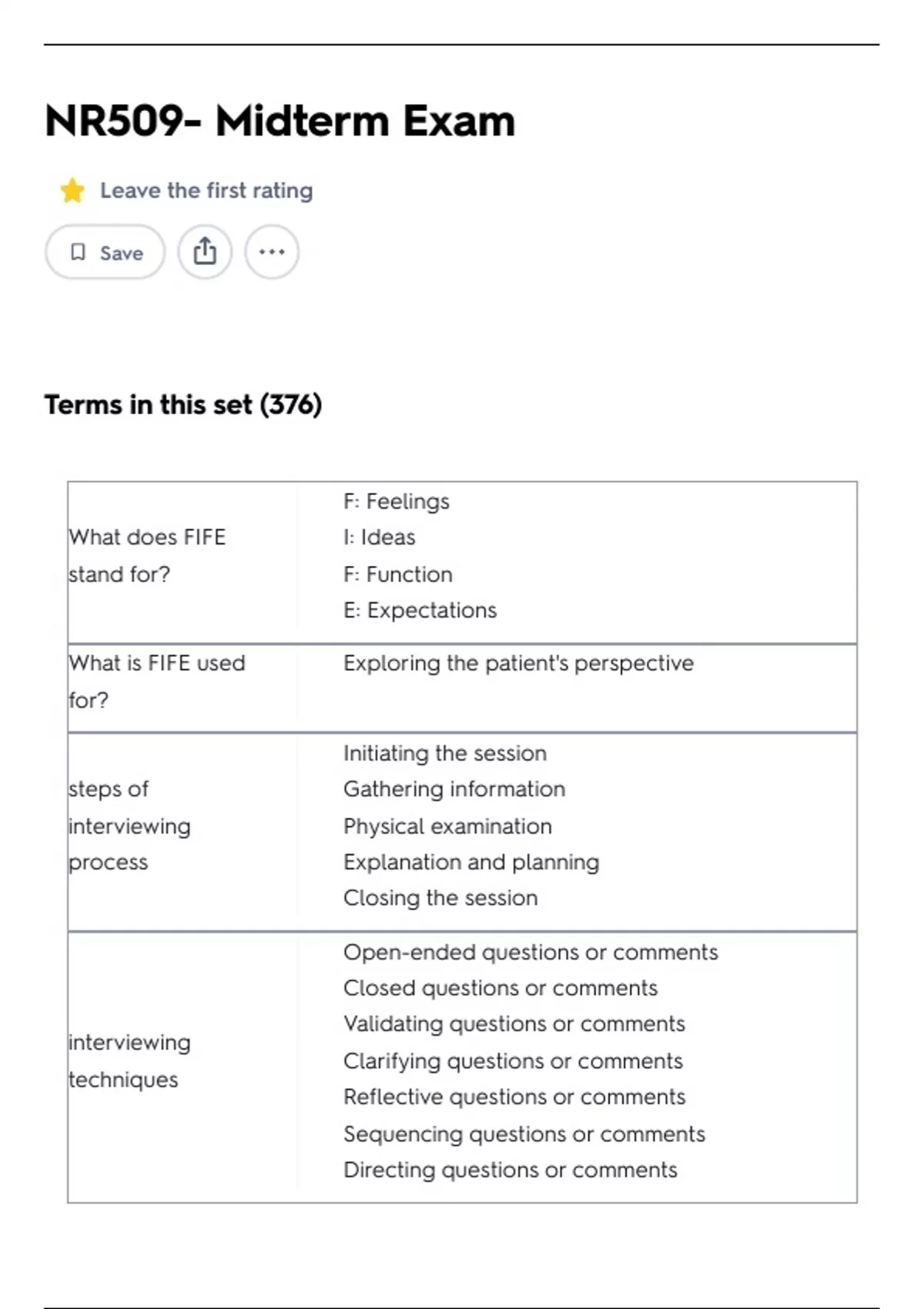This screenshot has width=924, height=1309.
Task: Click 'Reflective questions or comments' line
Action: [x=514, y=1096]
